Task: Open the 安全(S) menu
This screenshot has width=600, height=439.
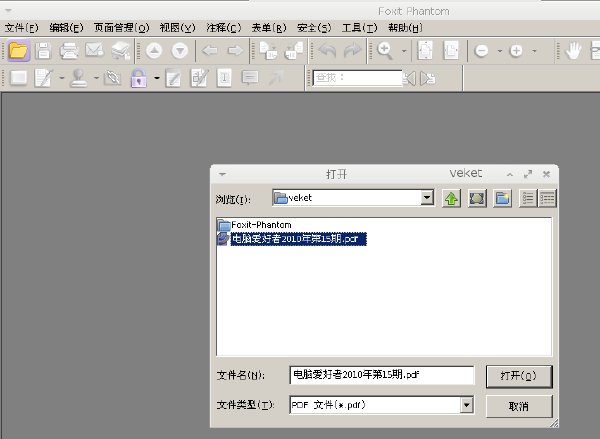Action: (x=314, y=28)
